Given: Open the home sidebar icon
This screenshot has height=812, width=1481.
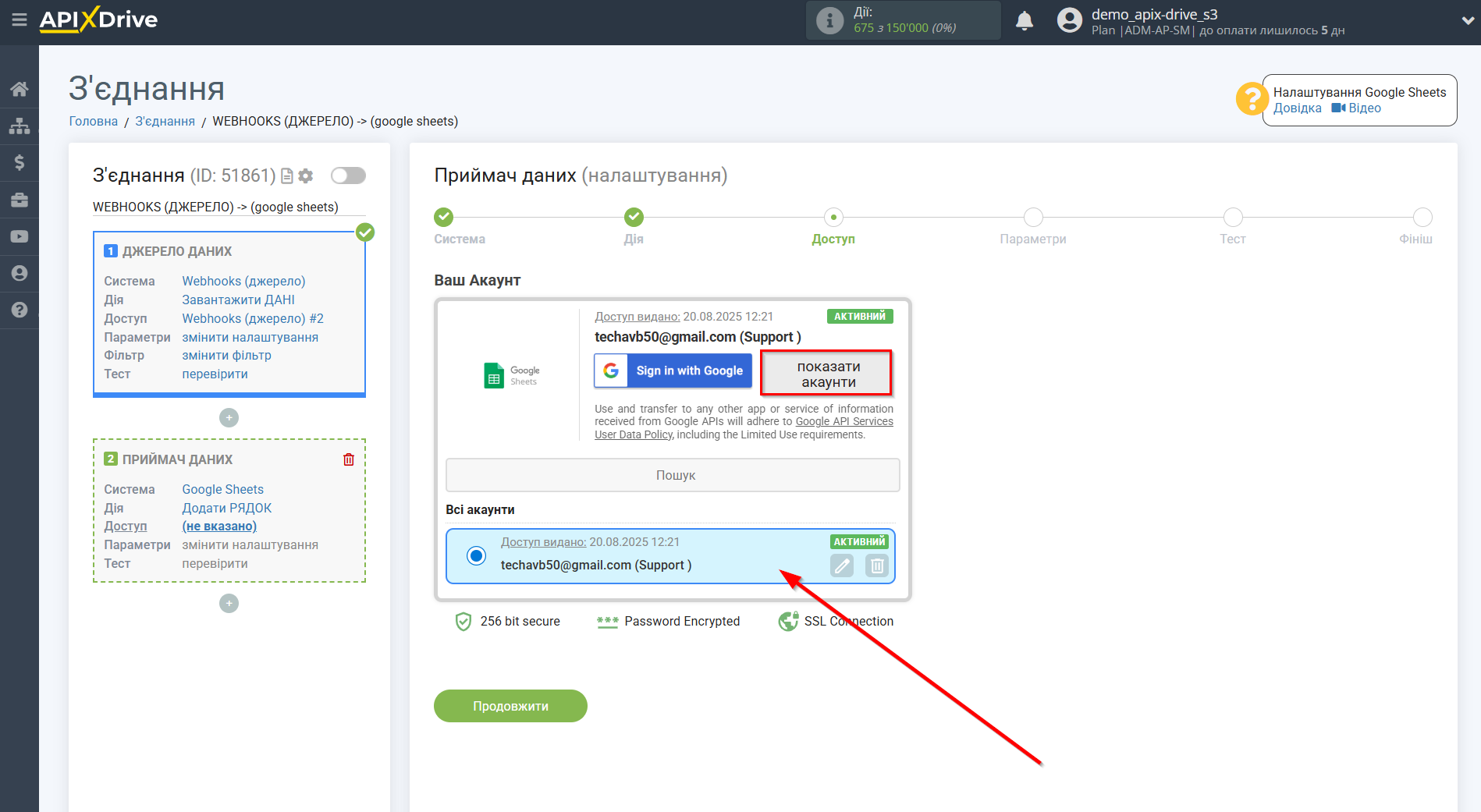Looking at the screenshot, I should pyautogui.click(x=20, y=89).
